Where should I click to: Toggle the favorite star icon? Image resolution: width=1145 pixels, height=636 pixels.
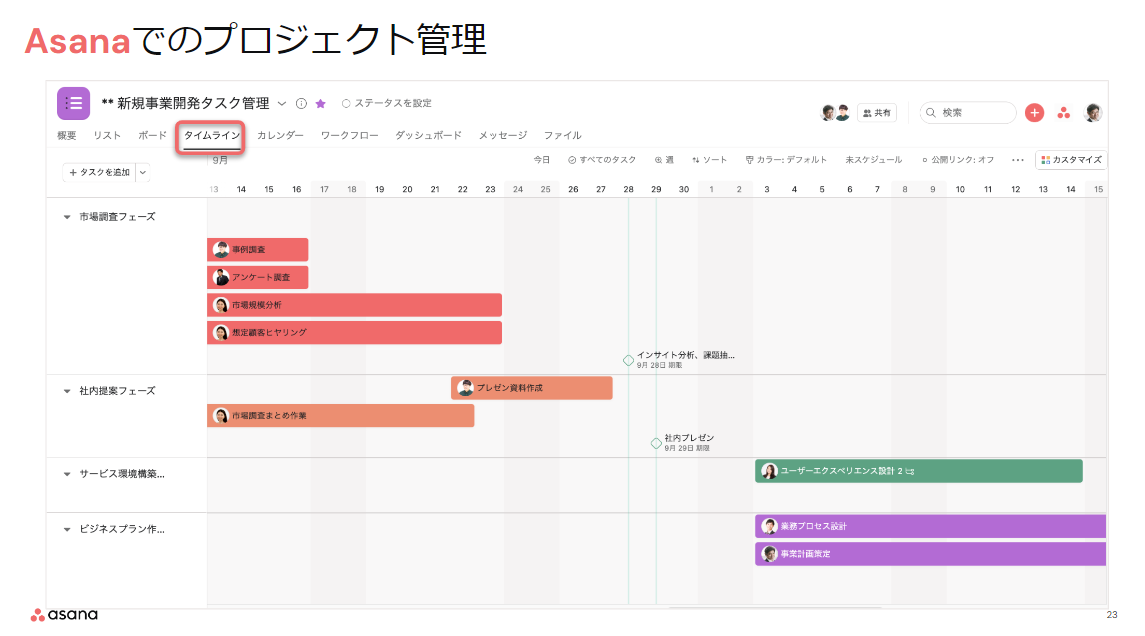[x=321, y=104]
